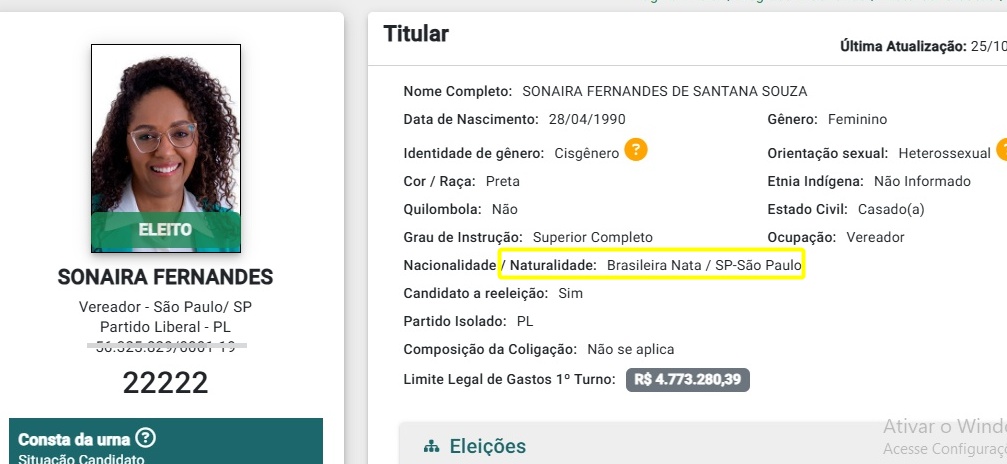Viewport: 1007px width, 464px height.
Task: Click the green ELEITO badge on photo
Action: [x=165, y=230]
